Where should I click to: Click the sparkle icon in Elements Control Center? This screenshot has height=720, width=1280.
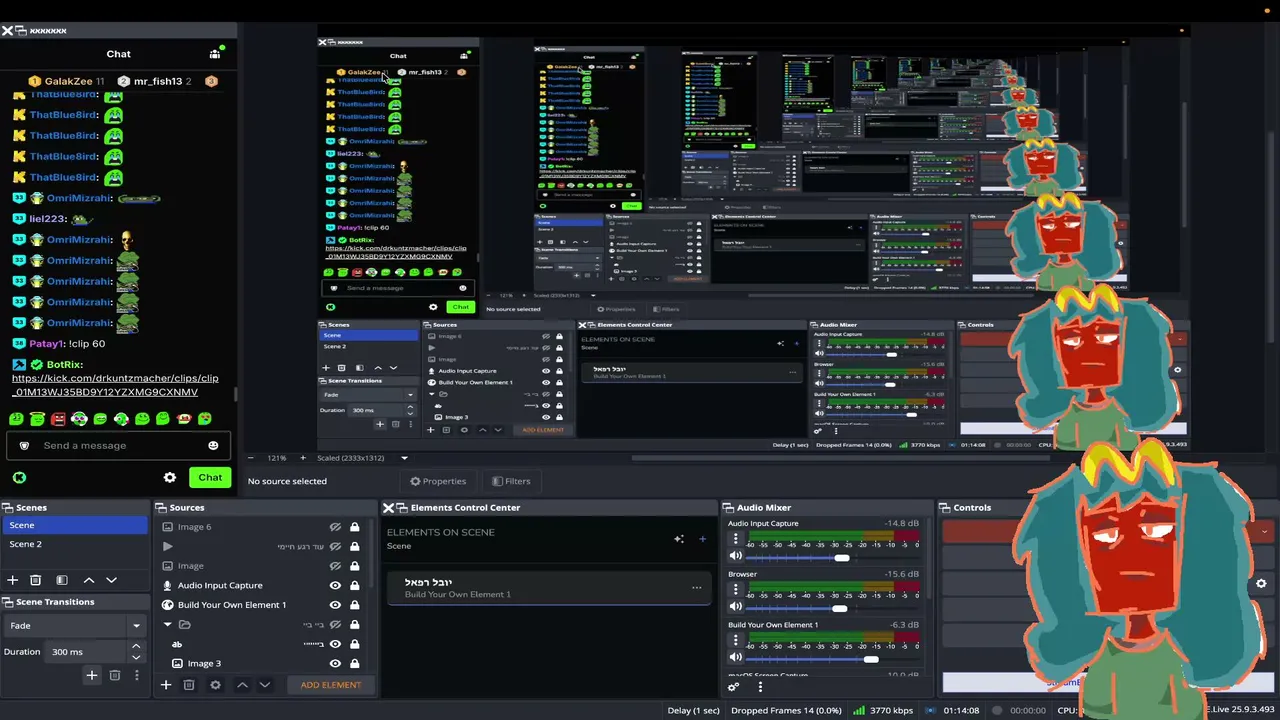[679, 539]
